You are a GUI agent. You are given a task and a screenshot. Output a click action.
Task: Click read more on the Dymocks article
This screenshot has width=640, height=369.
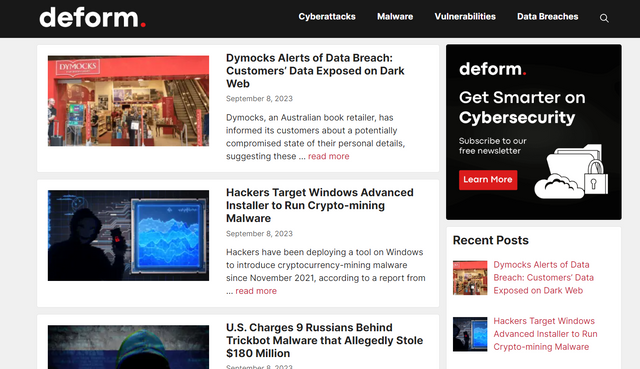tap(329, 156)
